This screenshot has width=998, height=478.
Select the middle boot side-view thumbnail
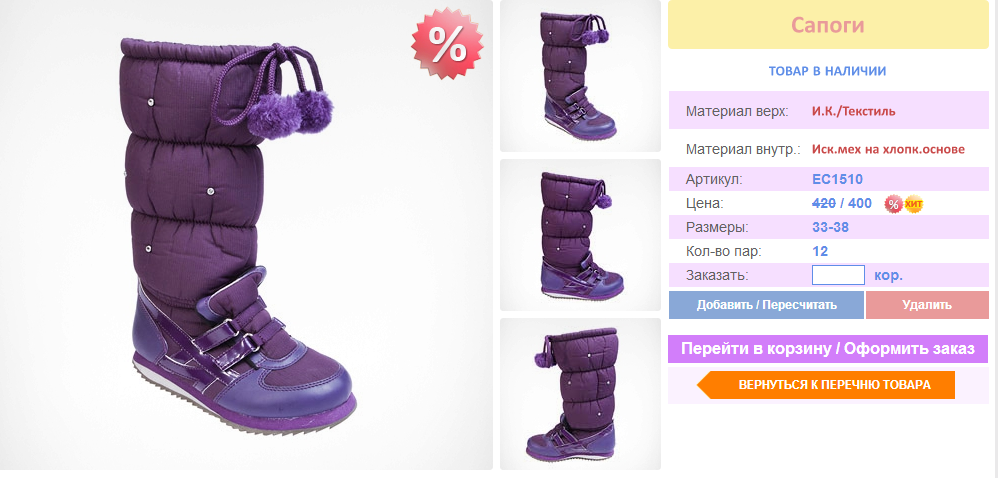tap(580, 235)
